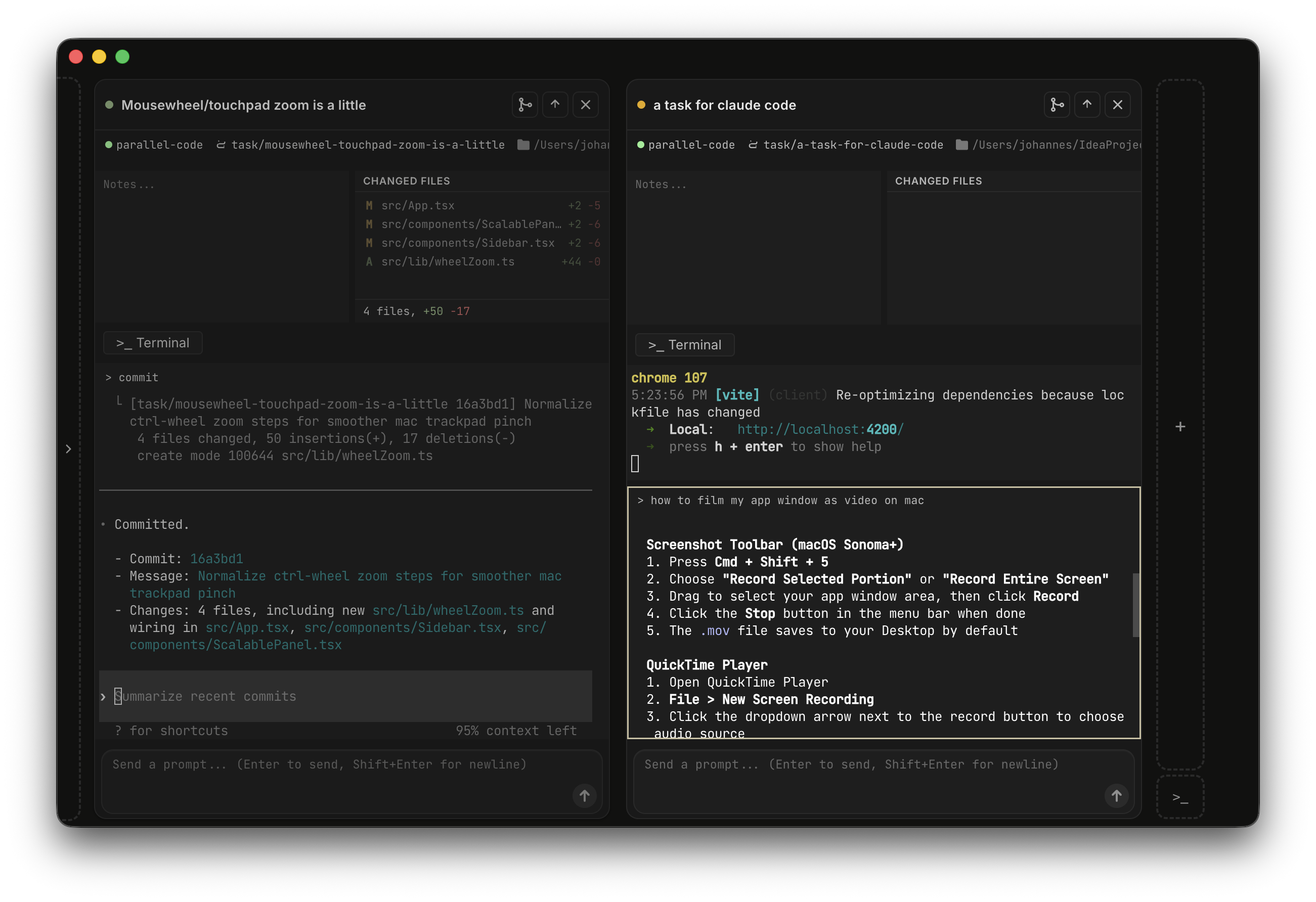1316x902 pixels.
Task: Click the scrollbar in the claude code output
Action: point(1136,606)
